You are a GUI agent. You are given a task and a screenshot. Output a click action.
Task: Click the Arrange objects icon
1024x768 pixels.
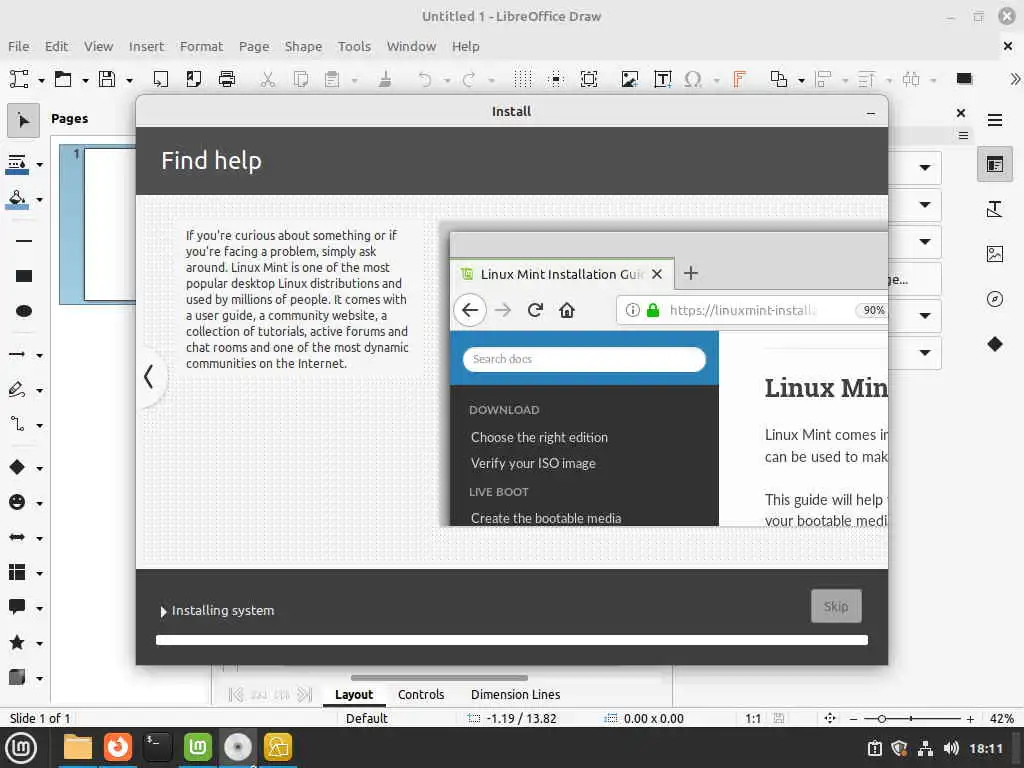point(778,79)
